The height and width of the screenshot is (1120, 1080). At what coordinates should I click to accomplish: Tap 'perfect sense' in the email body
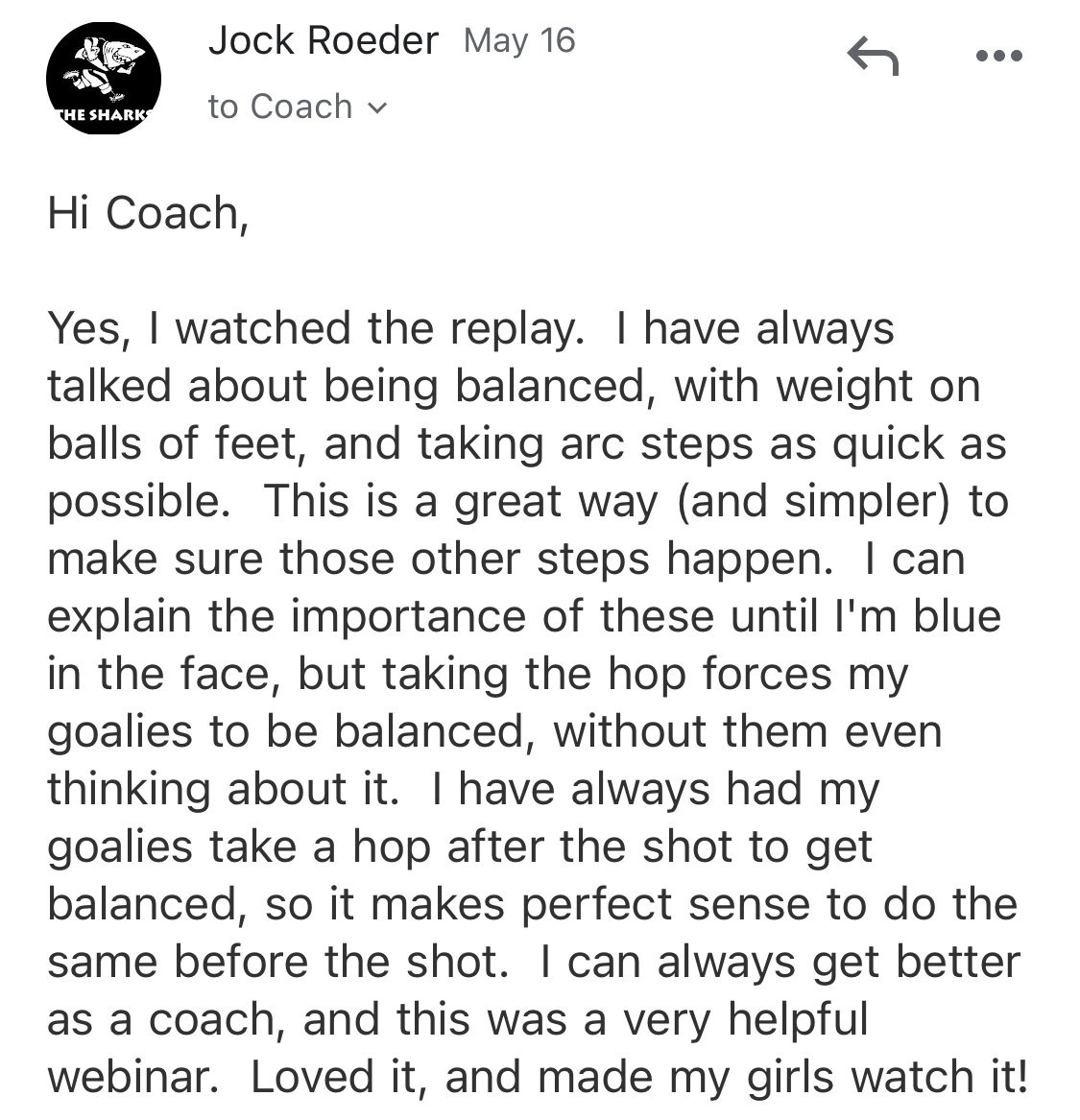(665, 905)
